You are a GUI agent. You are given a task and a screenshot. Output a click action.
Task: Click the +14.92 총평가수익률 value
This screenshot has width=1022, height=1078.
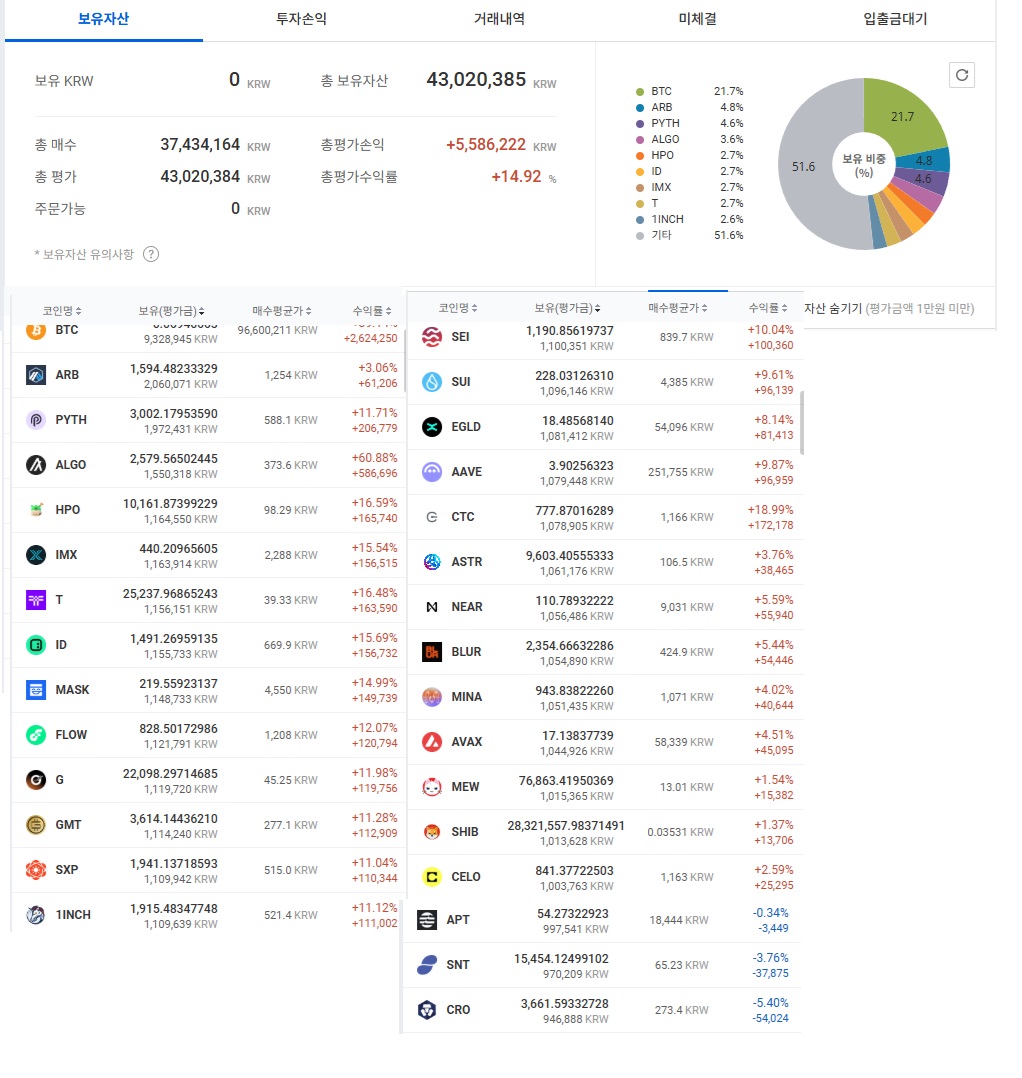coord(516,177)
